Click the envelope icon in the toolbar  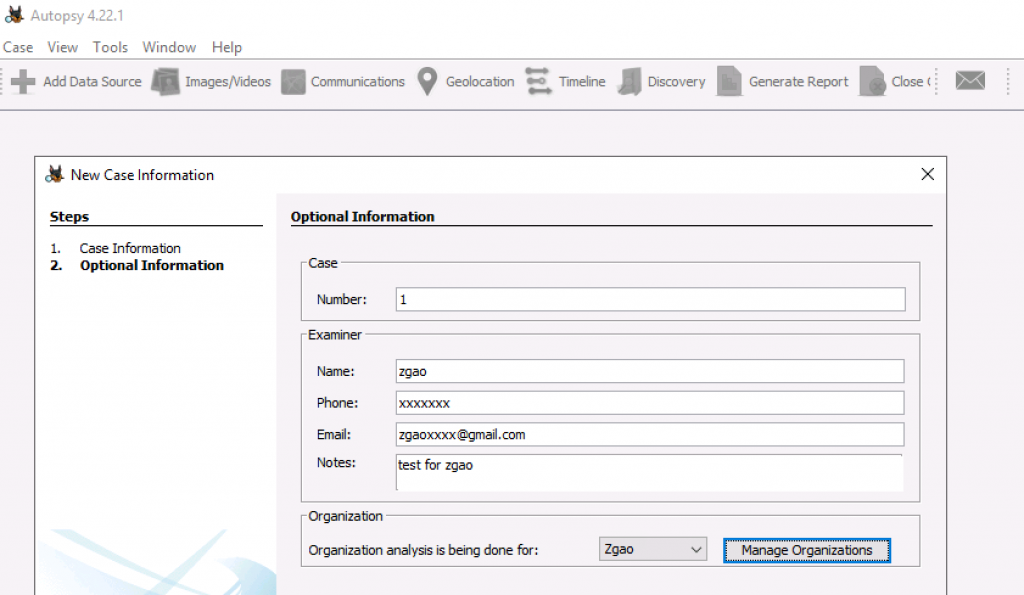click(x=970, y=81)
